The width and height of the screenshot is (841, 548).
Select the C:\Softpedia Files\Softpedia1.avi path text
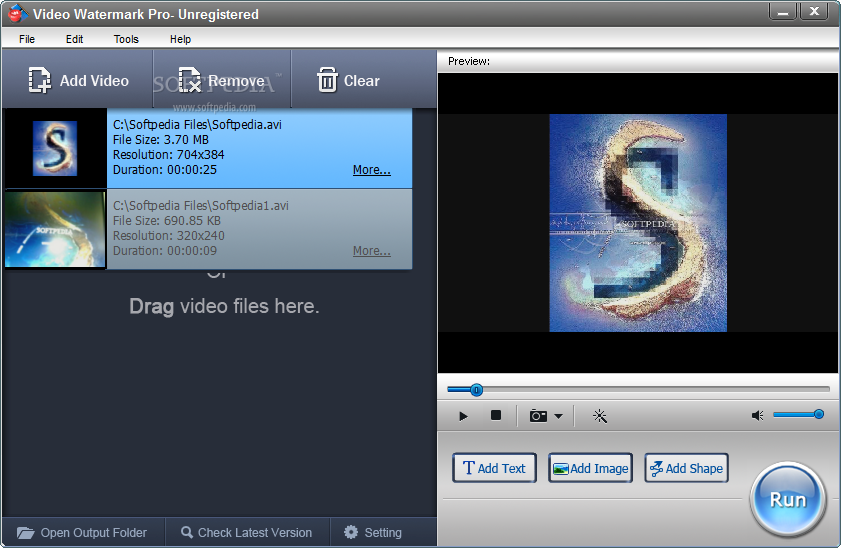[201, 206]
